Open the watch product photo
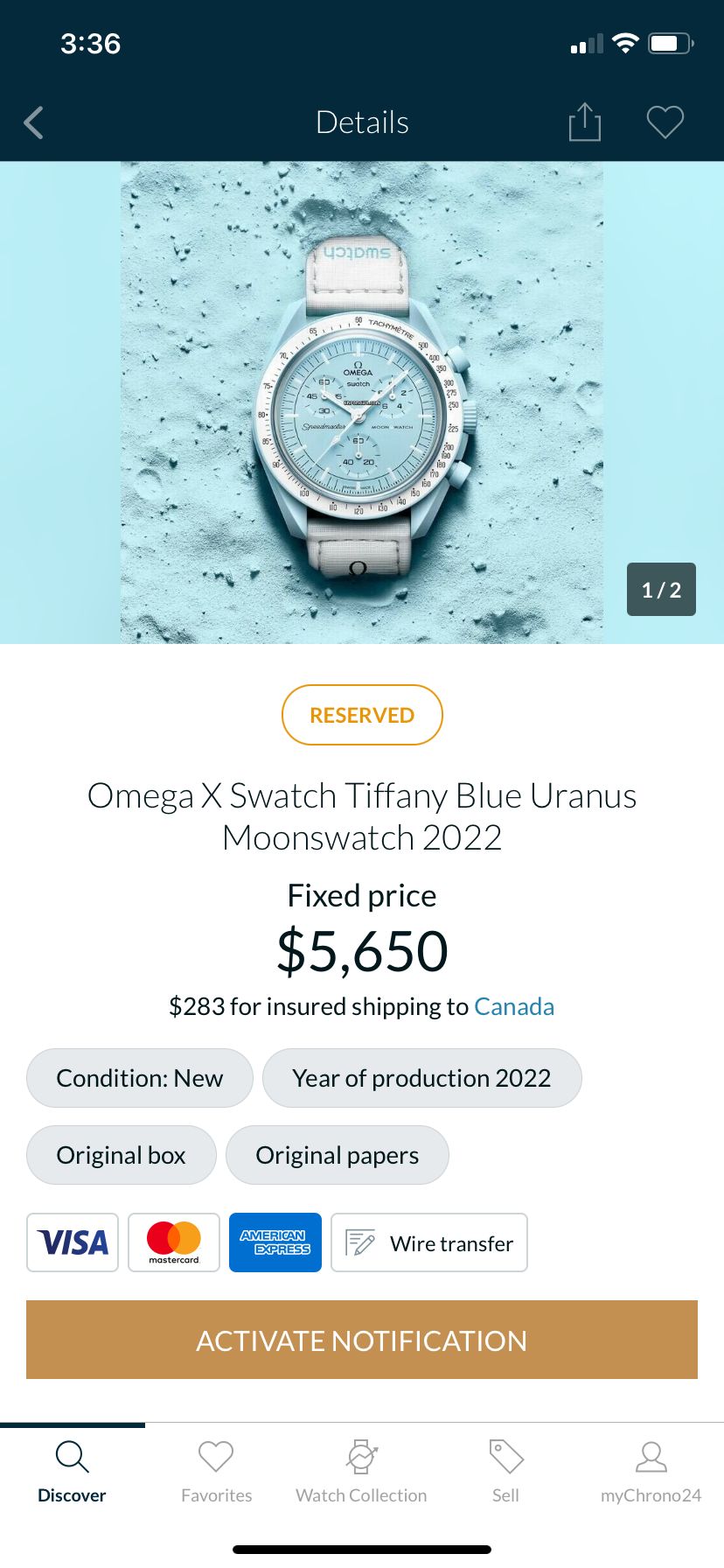724x1568 pixels. point(361,402)
